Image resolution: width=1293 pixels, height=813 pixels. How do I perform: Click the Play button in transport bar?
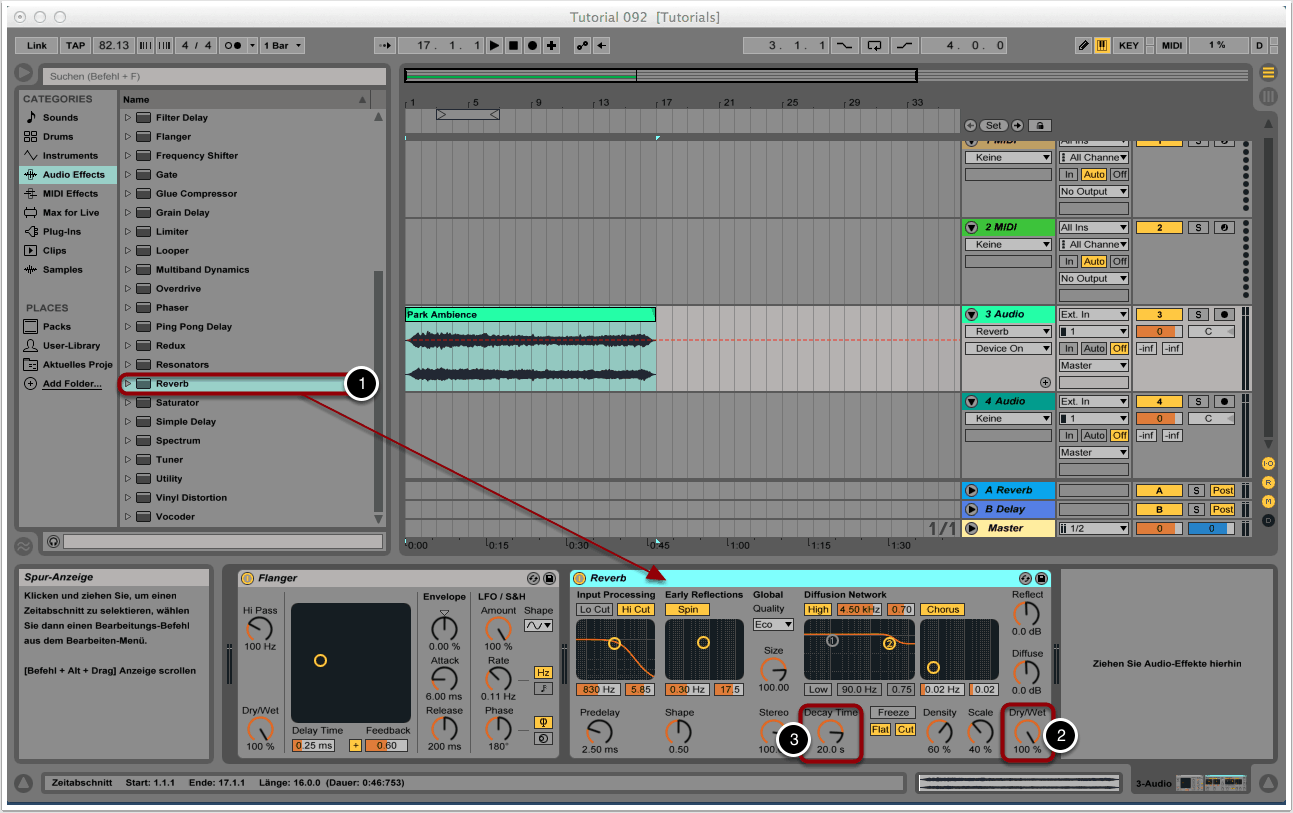click(494, 46)
